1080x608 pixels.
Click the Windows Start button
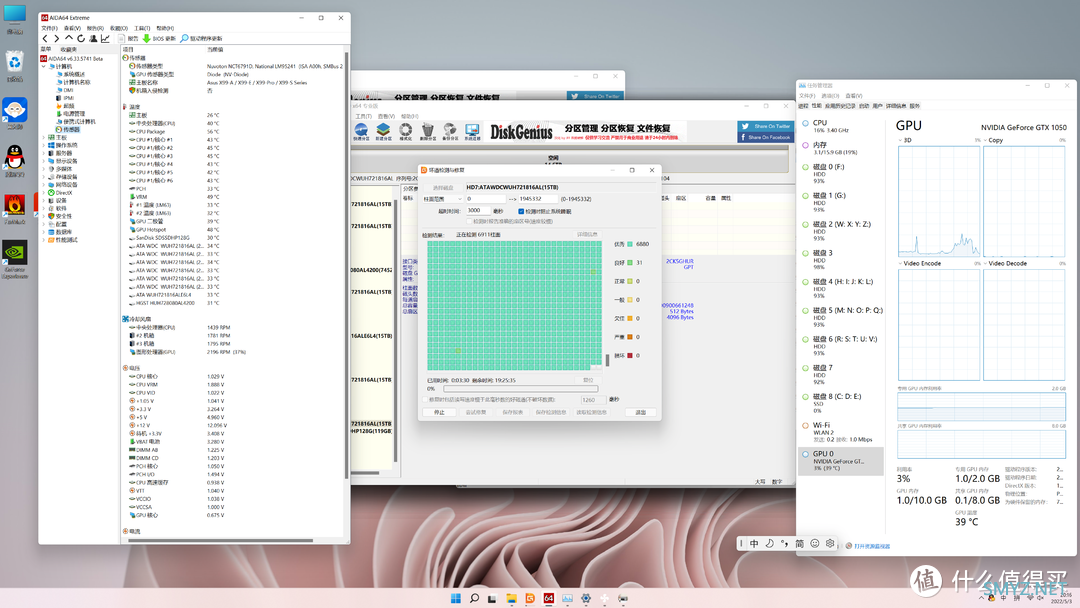[455, 598]
